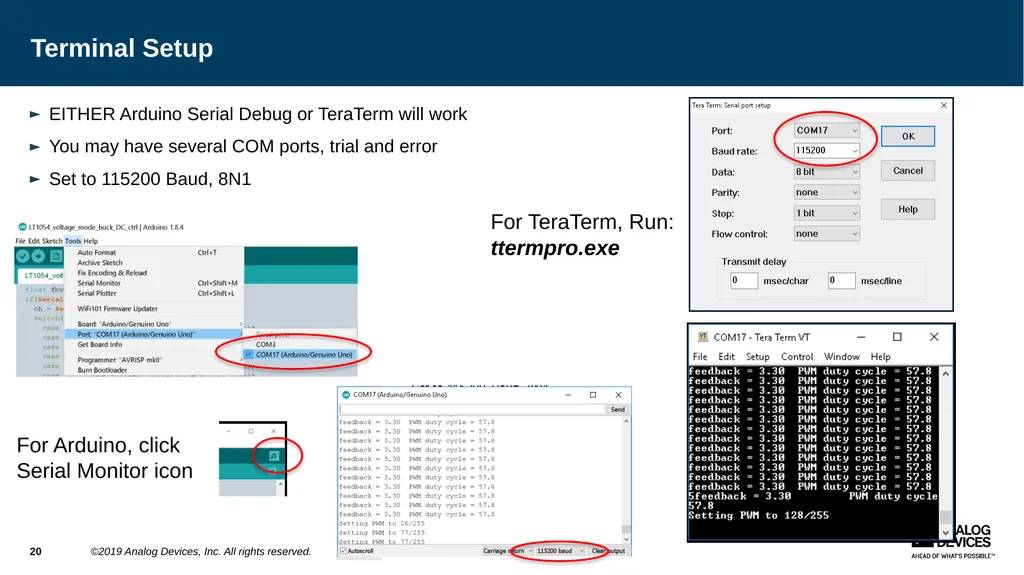Click the Tera Term terminal scrollbar up arrow
This screenshot has height=575, width=1024.
pyautogui.click(x=945, y=373)
